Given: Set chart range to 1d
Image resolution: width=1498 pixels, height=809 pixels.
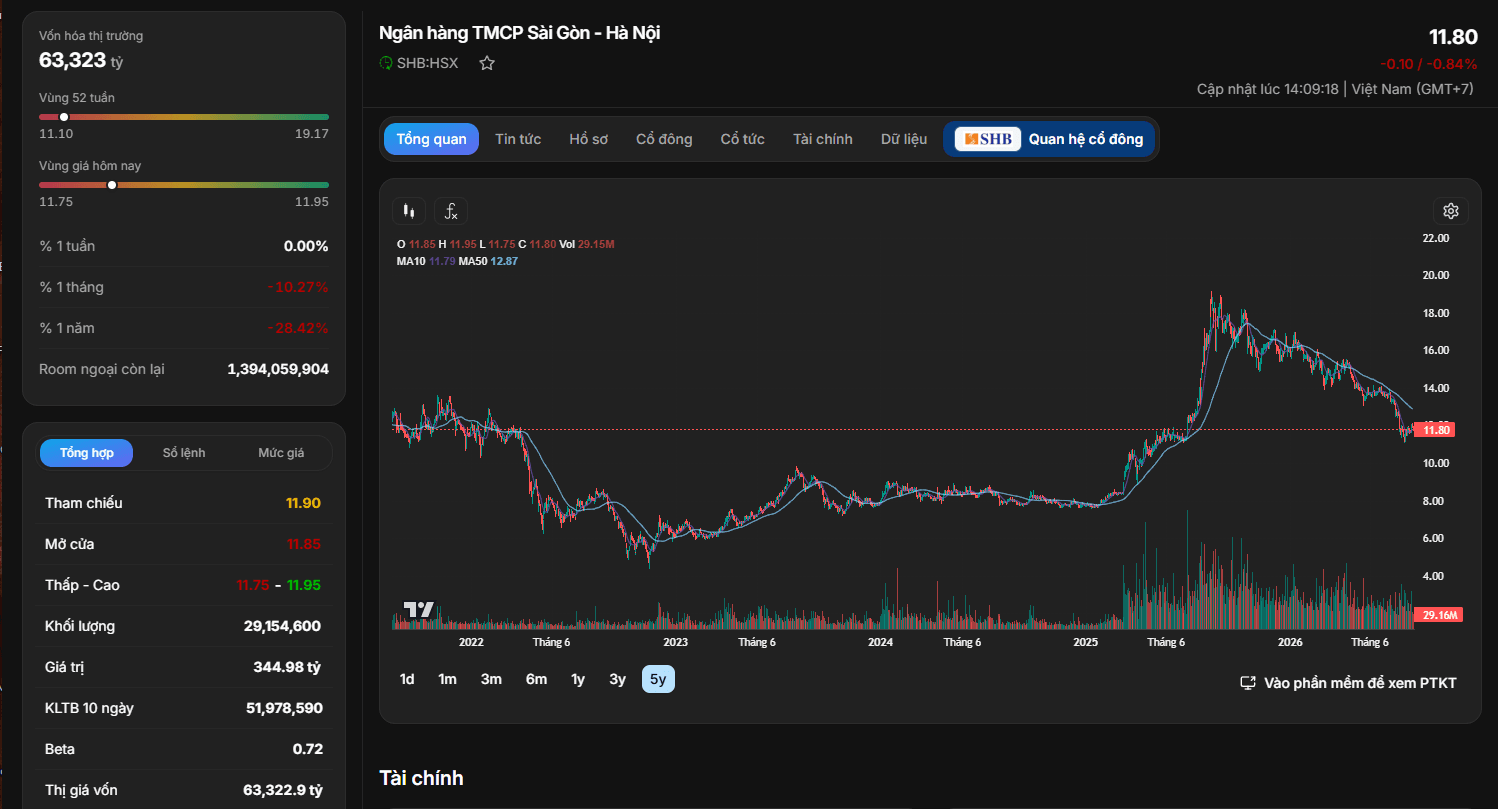Looking at the screenshot, I should coord(407,679).
